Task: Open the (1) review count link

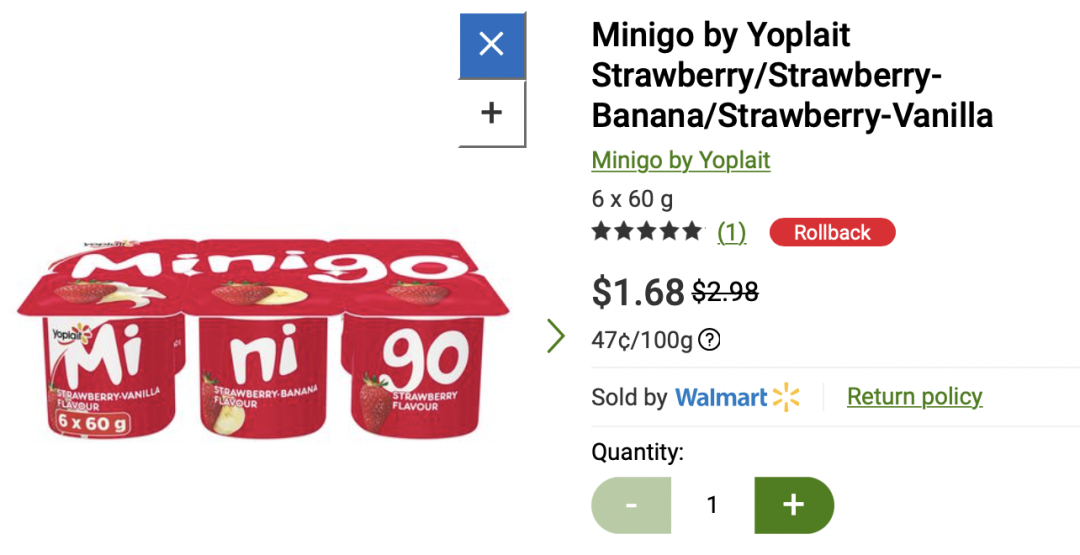Action: pyautogui.click(x=731, y=233)
